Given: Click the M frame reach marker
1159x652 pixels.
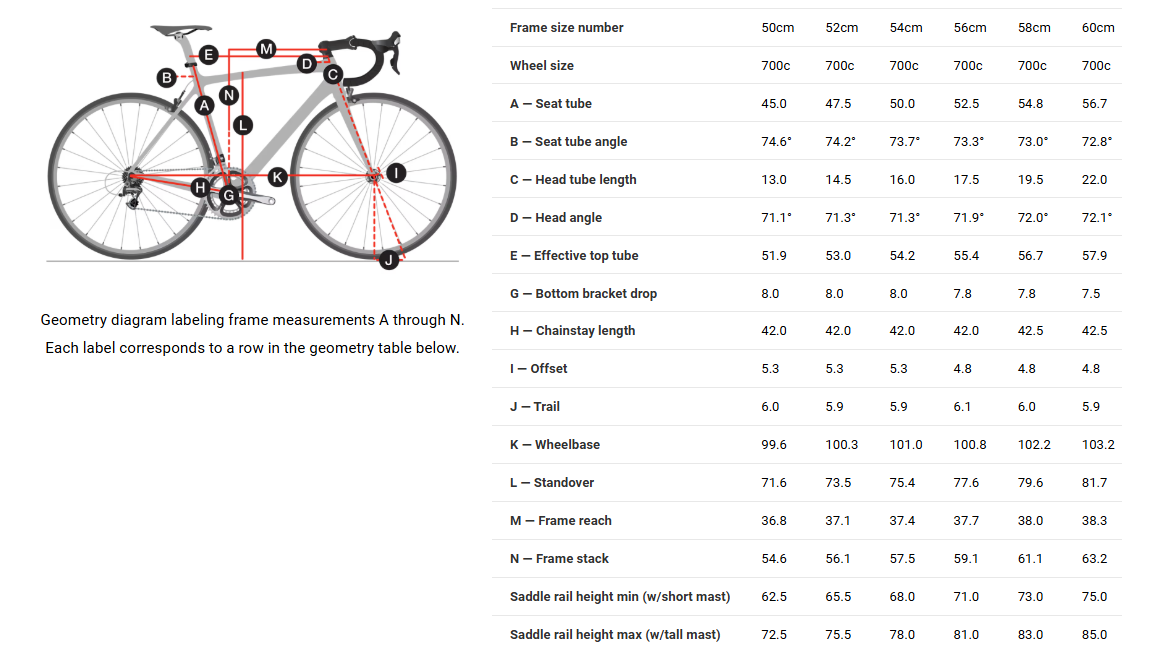Looking at the screenshot, I should [265, 48].
